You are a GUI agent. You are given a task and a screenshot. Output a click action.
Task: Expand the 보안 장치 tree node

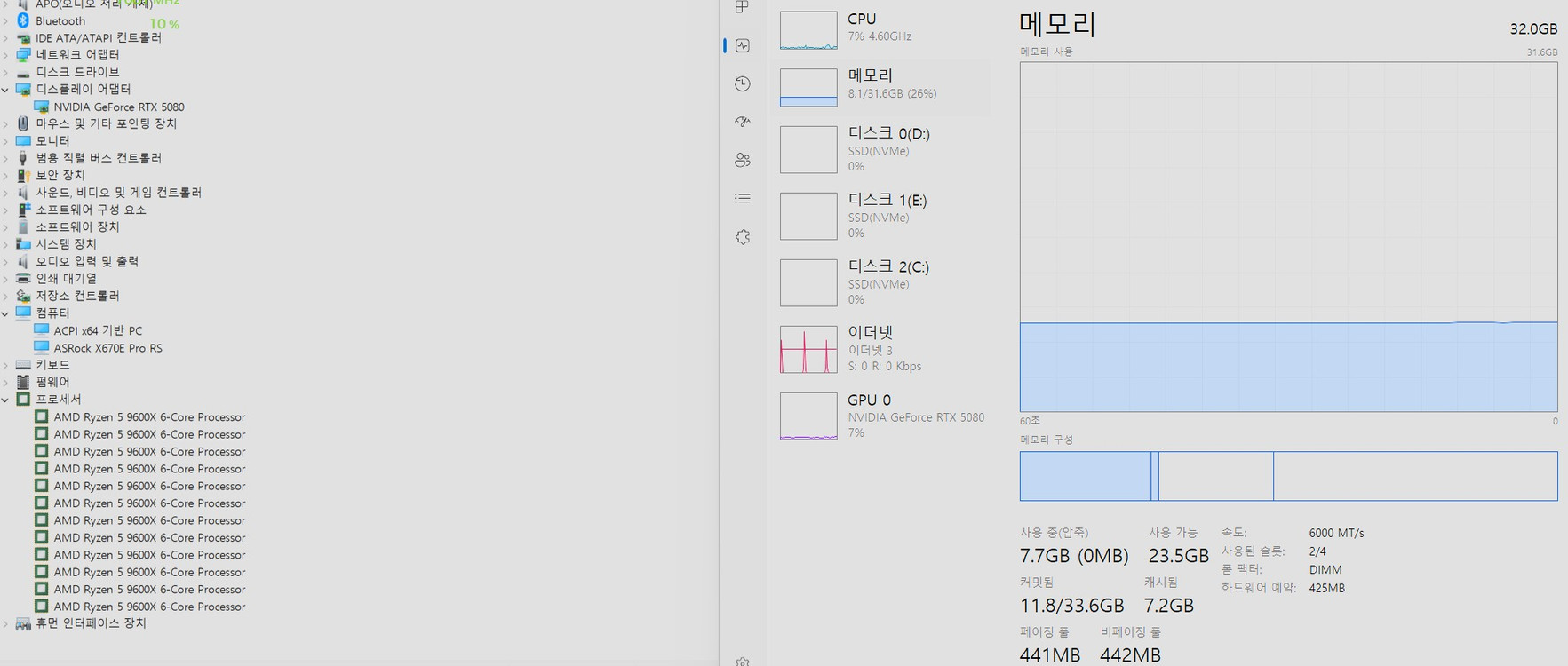click(5, 176)
